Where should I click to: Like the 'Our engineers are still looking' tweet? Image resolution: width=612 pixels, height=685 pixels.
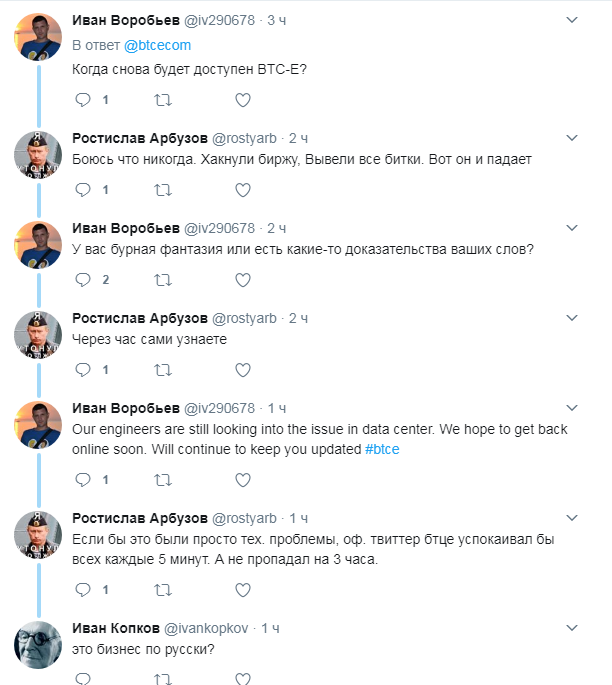coord(242,480)
